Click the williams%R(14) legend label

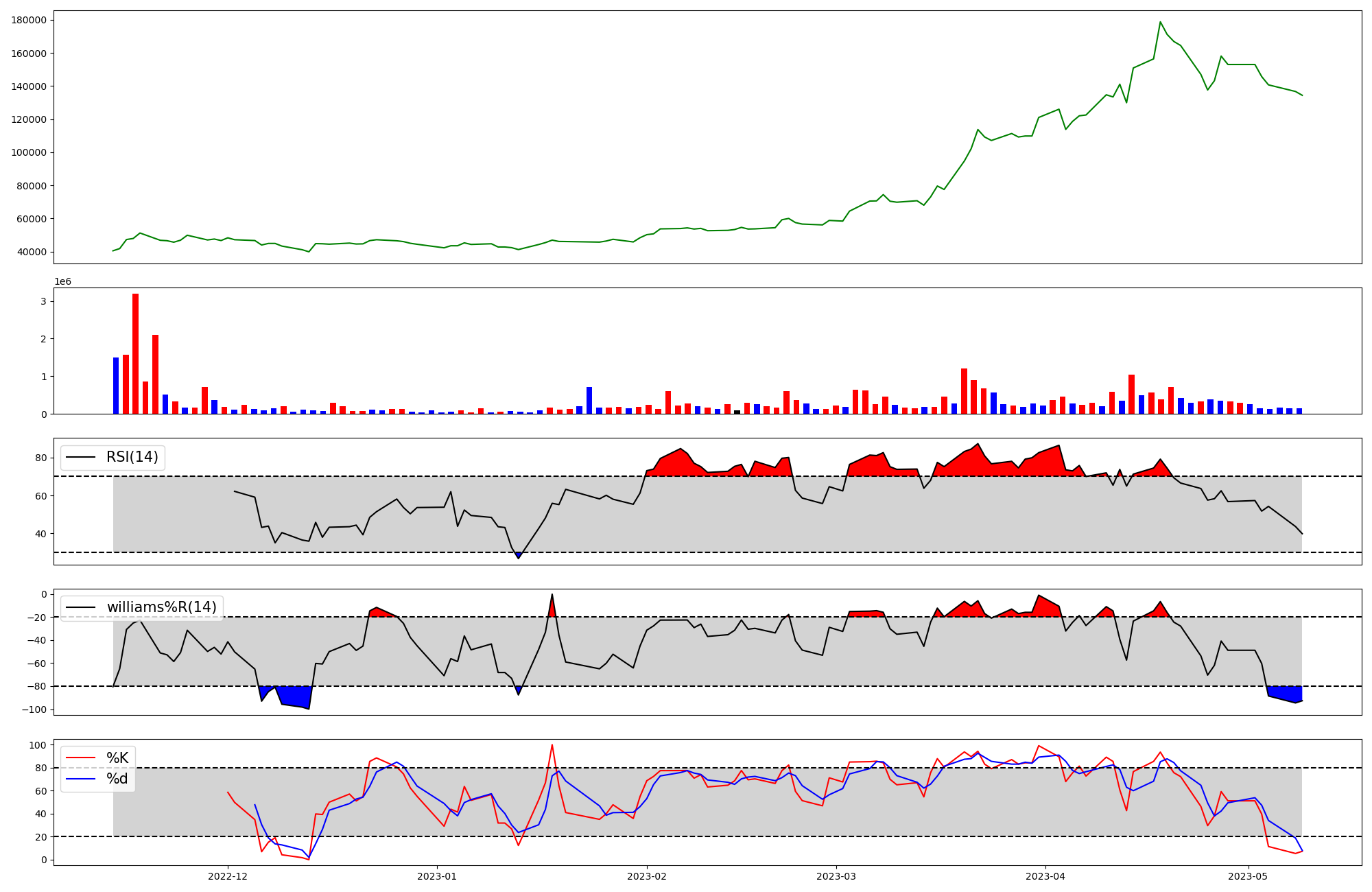[x=161, y=607]
